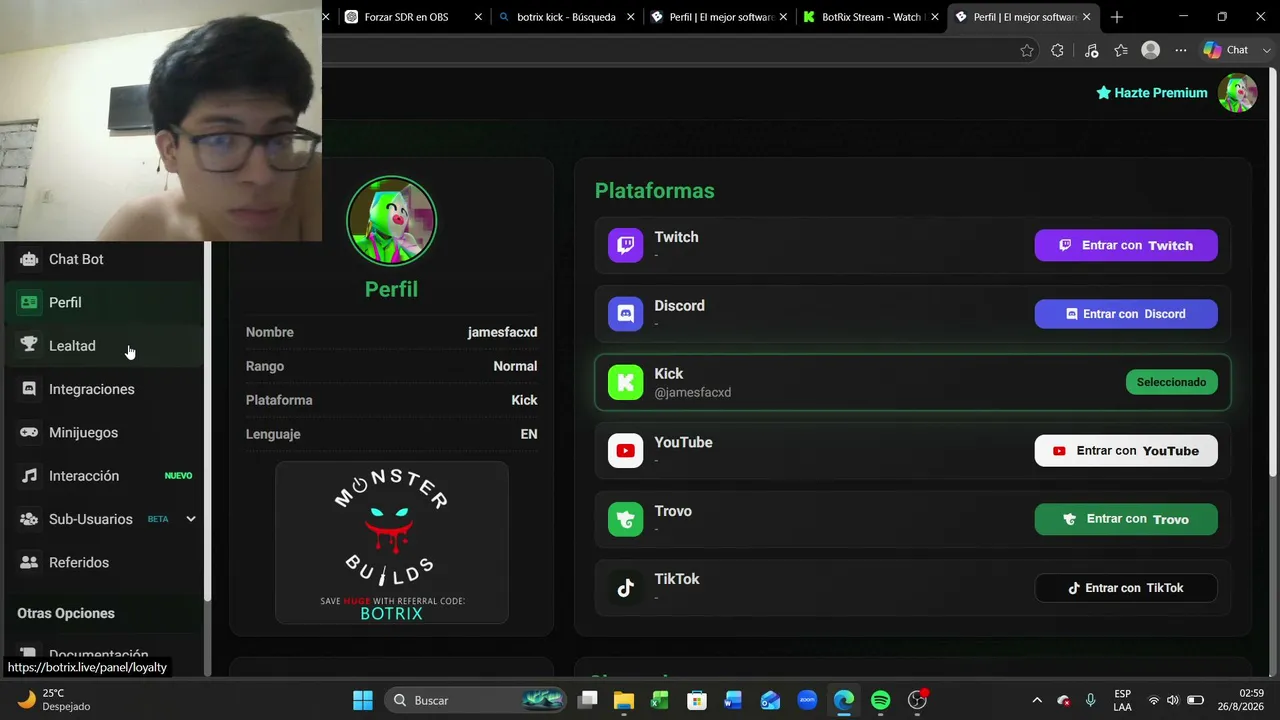Viewport: 1280px width, 720px height.
Task: Open the browser media control icon
Action: pos(1091,50)
